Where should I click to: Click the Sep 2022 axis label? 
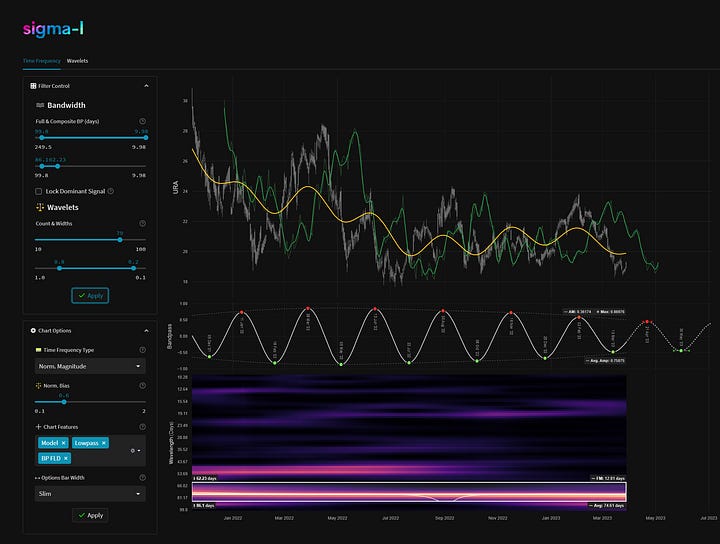444,518
